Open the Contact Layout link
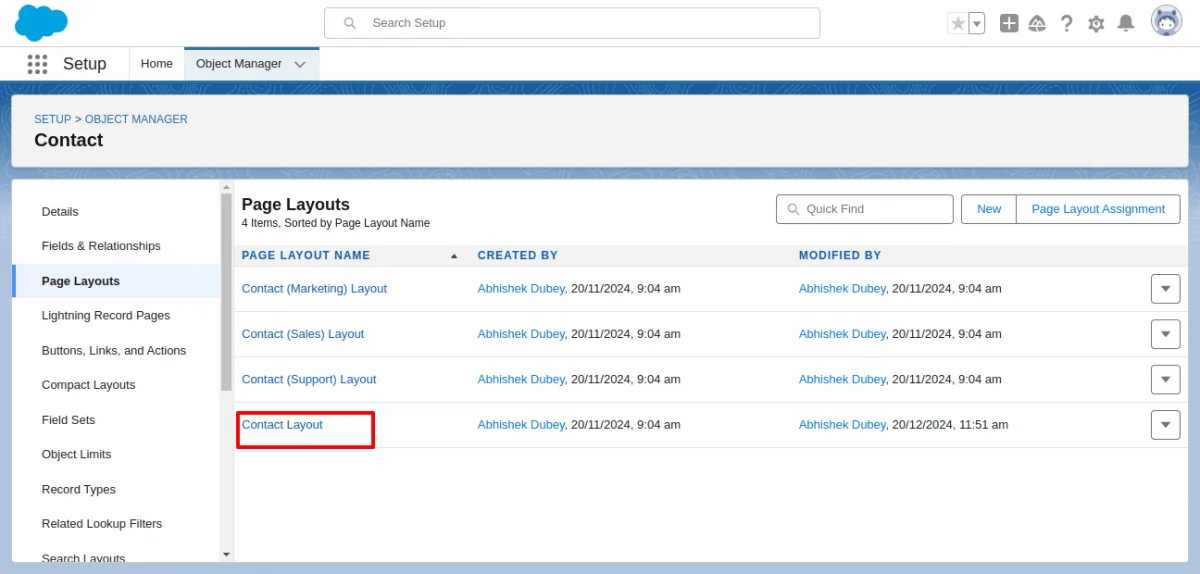The height and width of the screenshot is (574, 1200). pos(282,425)
